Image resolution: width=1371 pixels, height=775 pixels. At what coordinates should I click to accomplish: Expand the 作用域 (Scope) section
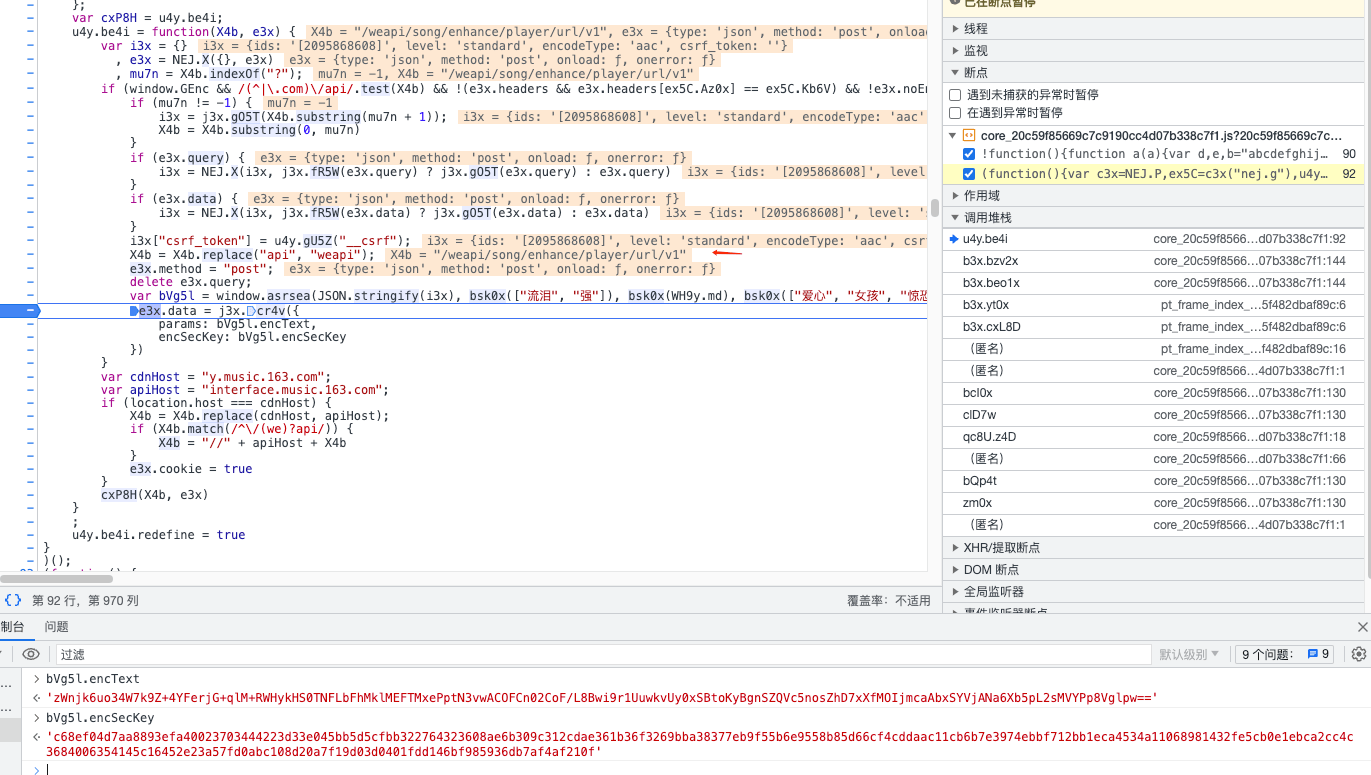click(980, 196)
